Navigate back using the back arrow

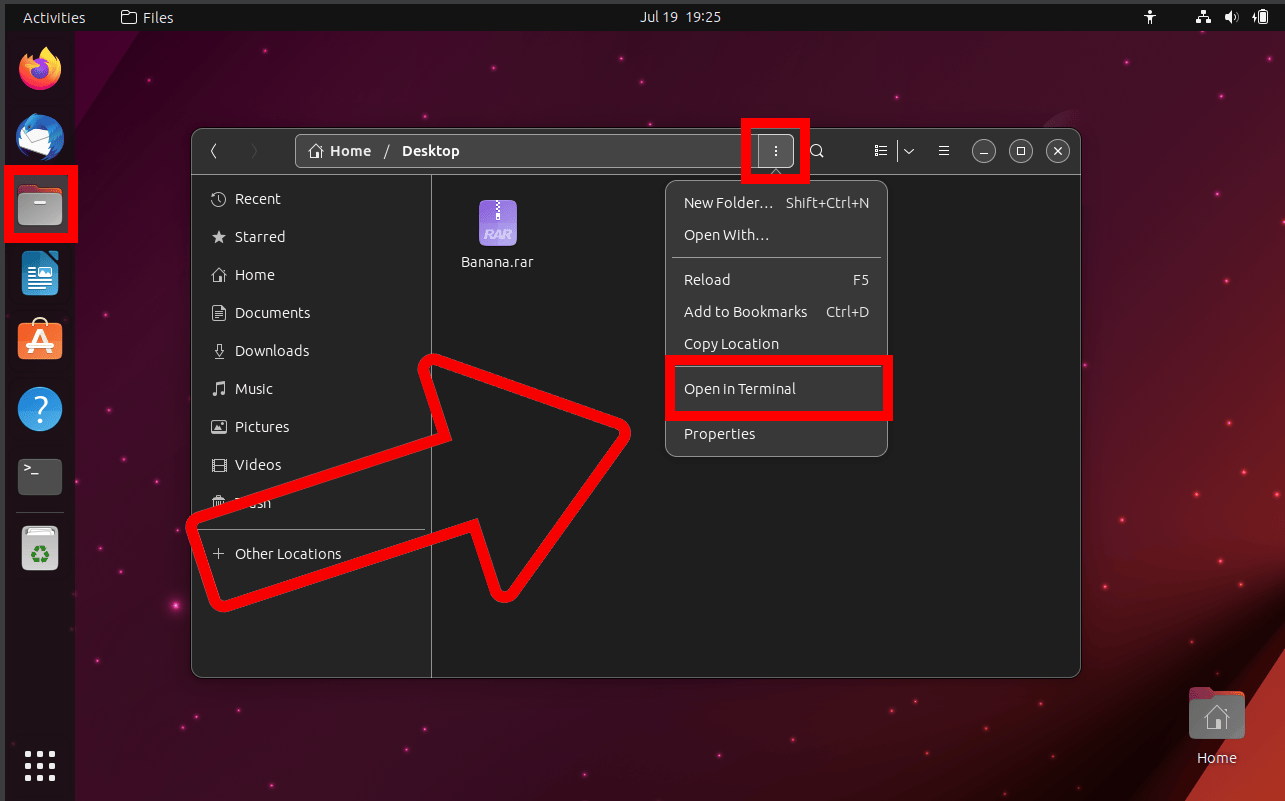[x=213, y=150]
